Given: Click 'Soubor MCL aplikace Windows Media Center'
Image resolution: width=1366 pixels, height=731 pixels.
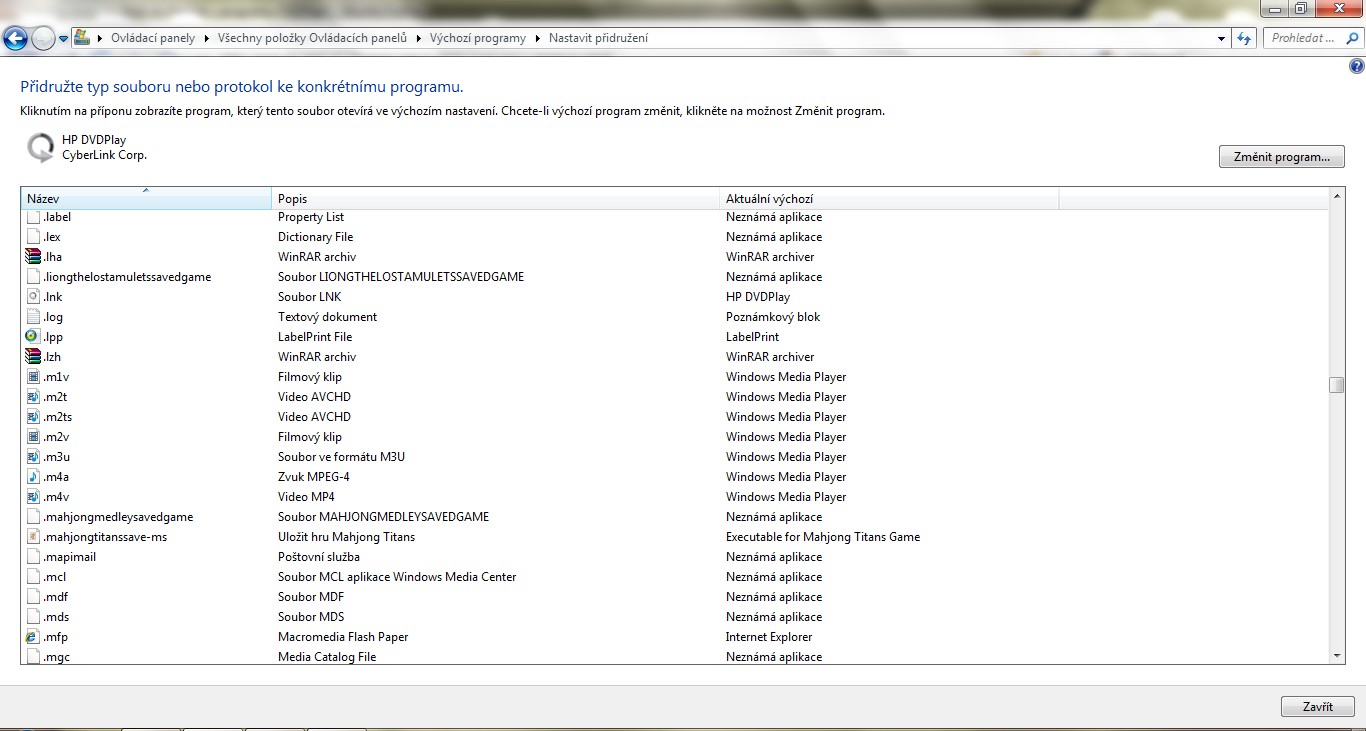Looking at the screenshot, I should point(397,577).
